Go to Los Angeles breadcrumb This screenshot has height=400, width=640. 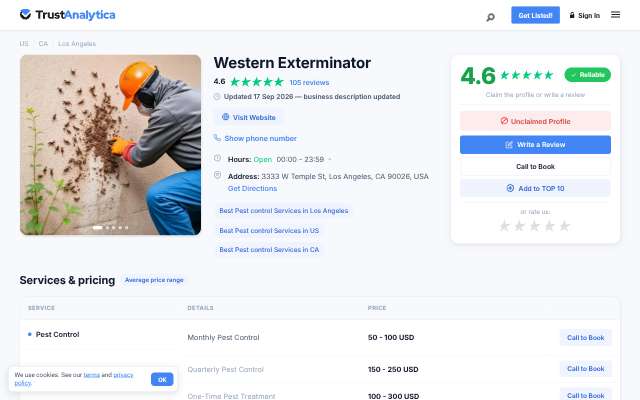click(x=77, y=44)
